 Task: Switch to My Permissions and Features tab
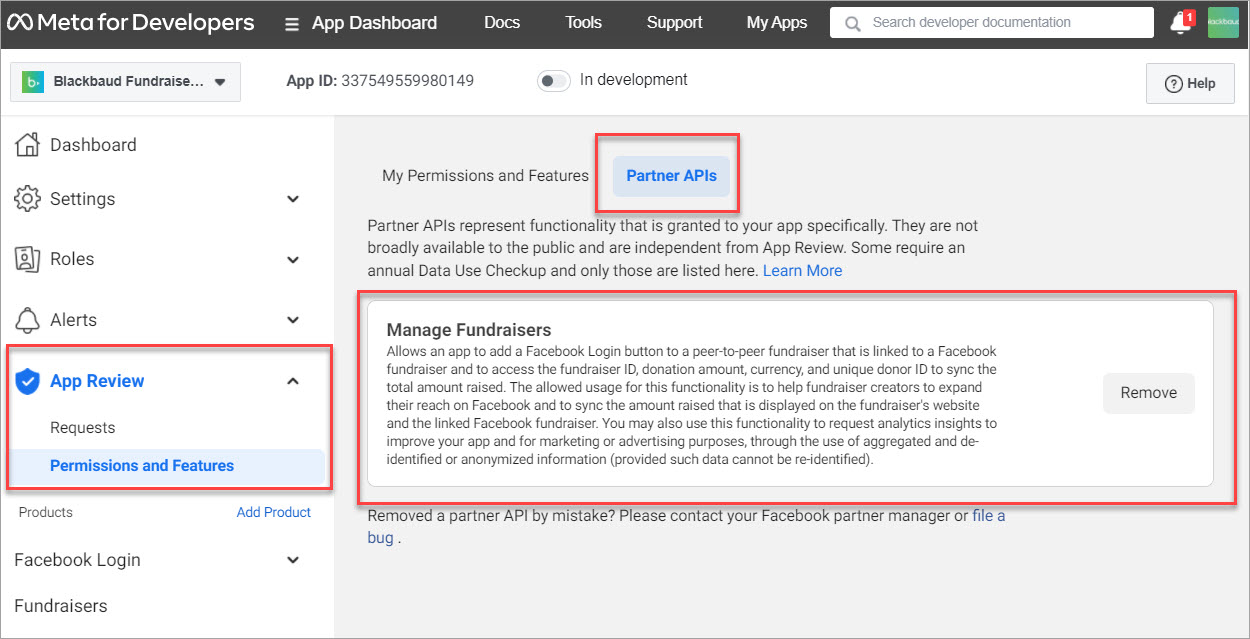click(x=485, y=176)
